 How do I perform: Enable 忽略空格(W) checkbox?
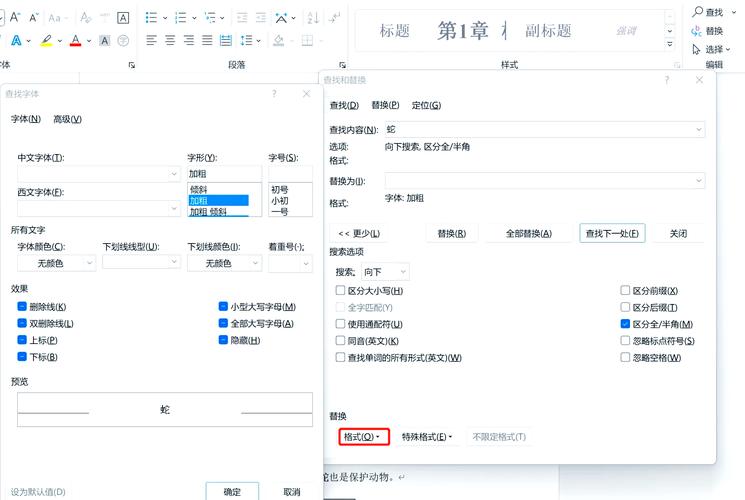point(625,357)
